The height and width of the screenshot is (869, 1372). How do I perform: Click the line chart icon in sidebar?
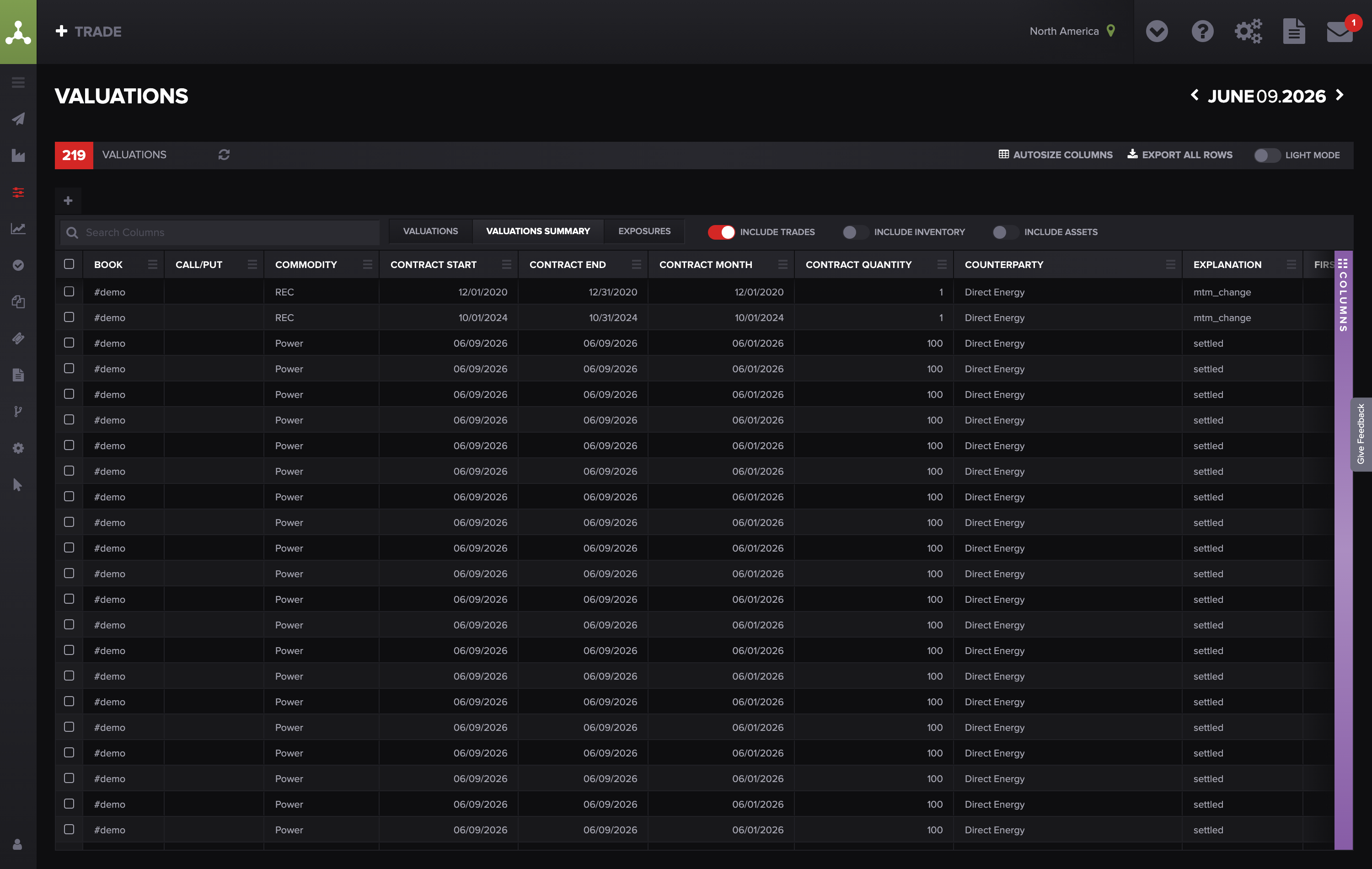(18, 229)
